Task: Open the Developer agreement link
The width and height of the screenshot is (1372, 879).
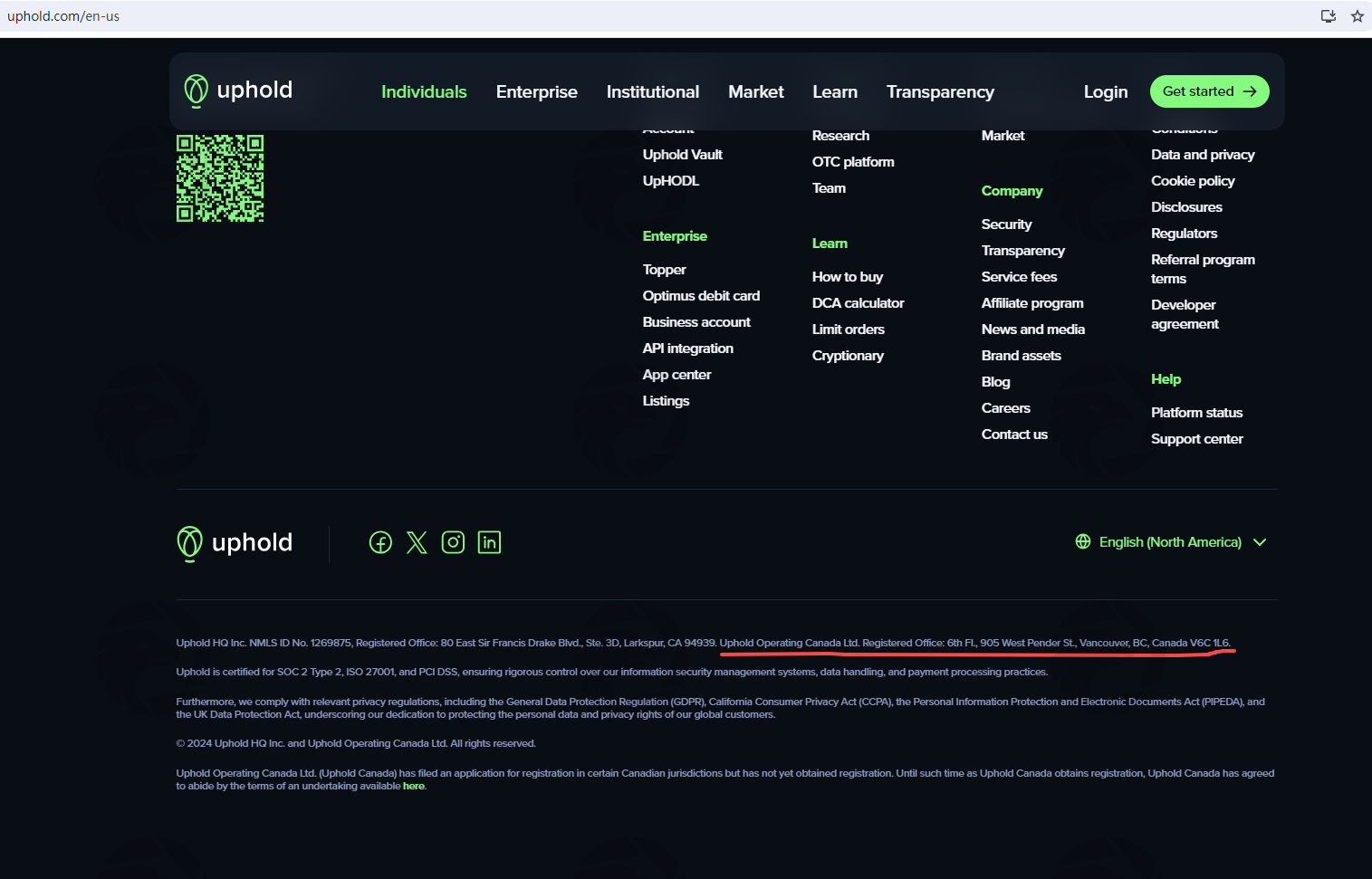Action: (x=1185, y=314)
